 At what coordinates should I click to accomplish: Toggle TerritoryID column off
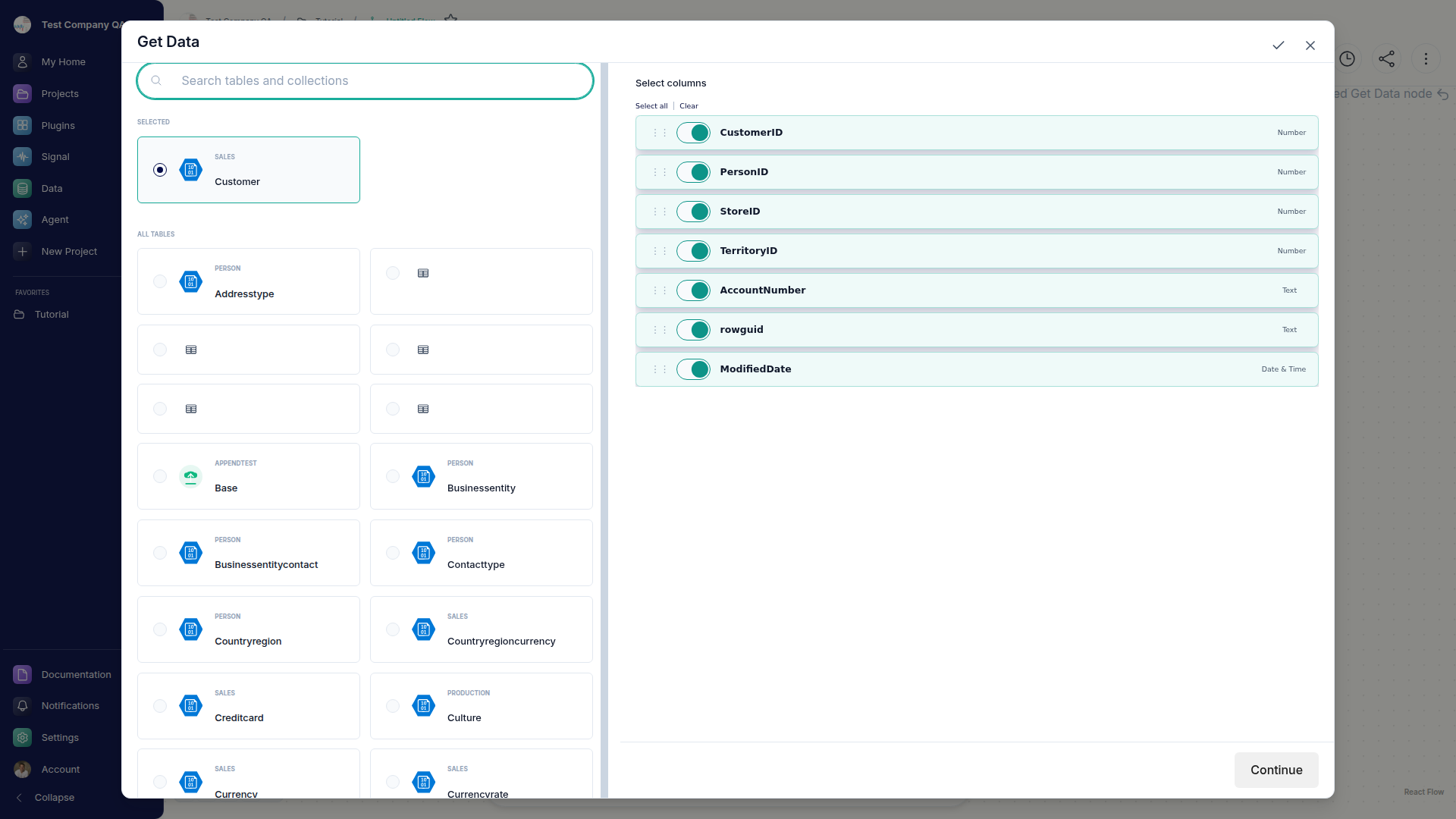tap(693, 251)
